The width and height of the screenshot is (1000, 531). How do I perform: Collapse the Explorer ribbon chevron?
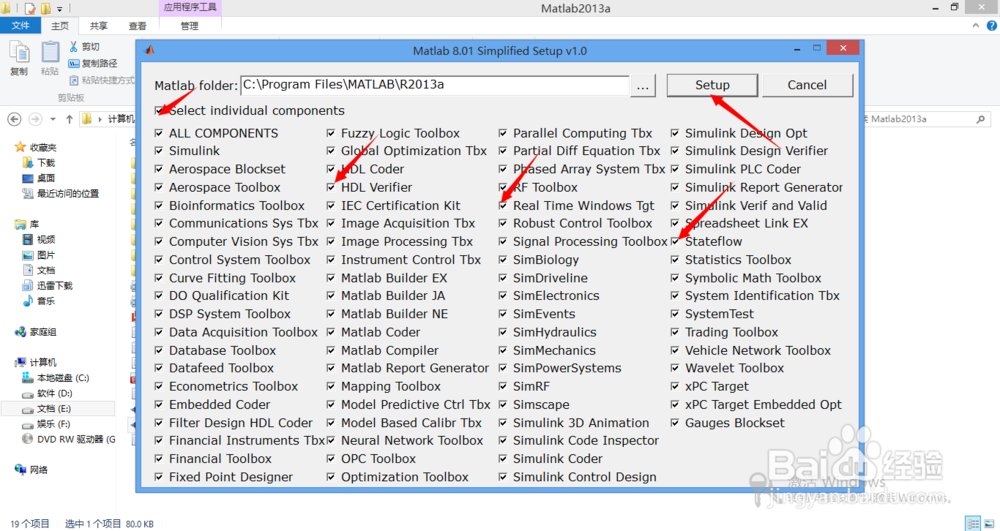pos(976,25)
